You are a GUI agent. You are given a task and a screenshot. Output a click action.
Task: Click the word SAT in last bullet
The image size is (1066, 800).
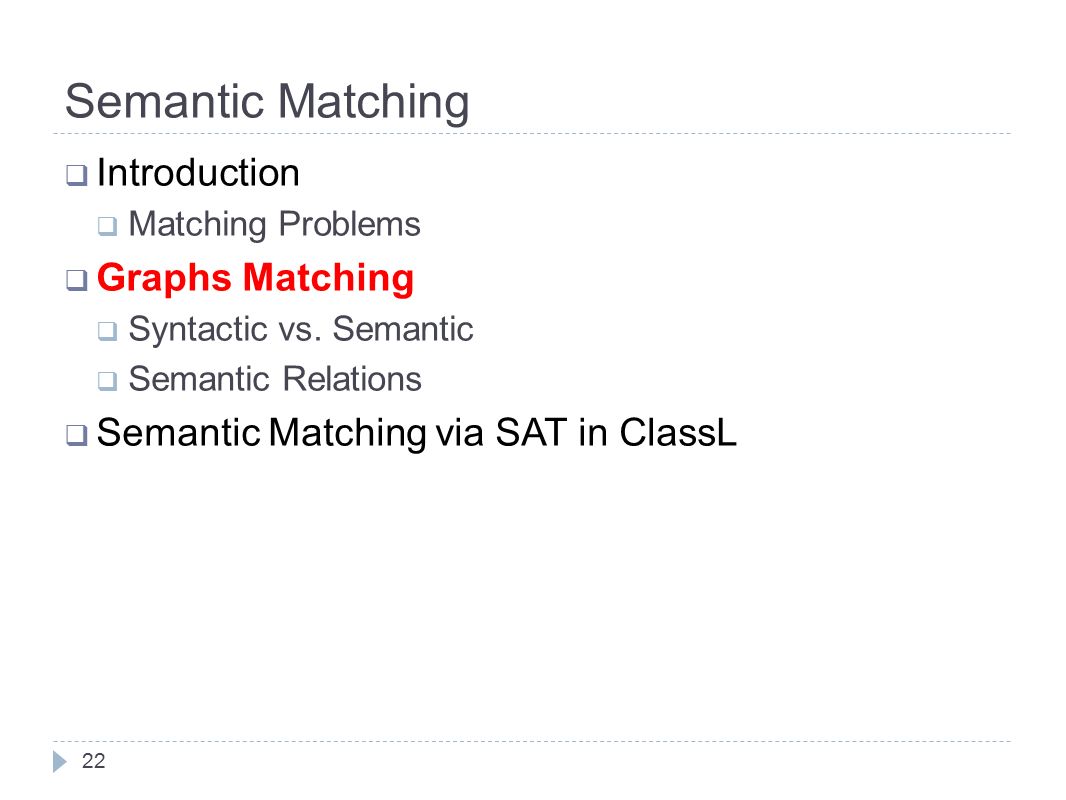pos(531,432)
